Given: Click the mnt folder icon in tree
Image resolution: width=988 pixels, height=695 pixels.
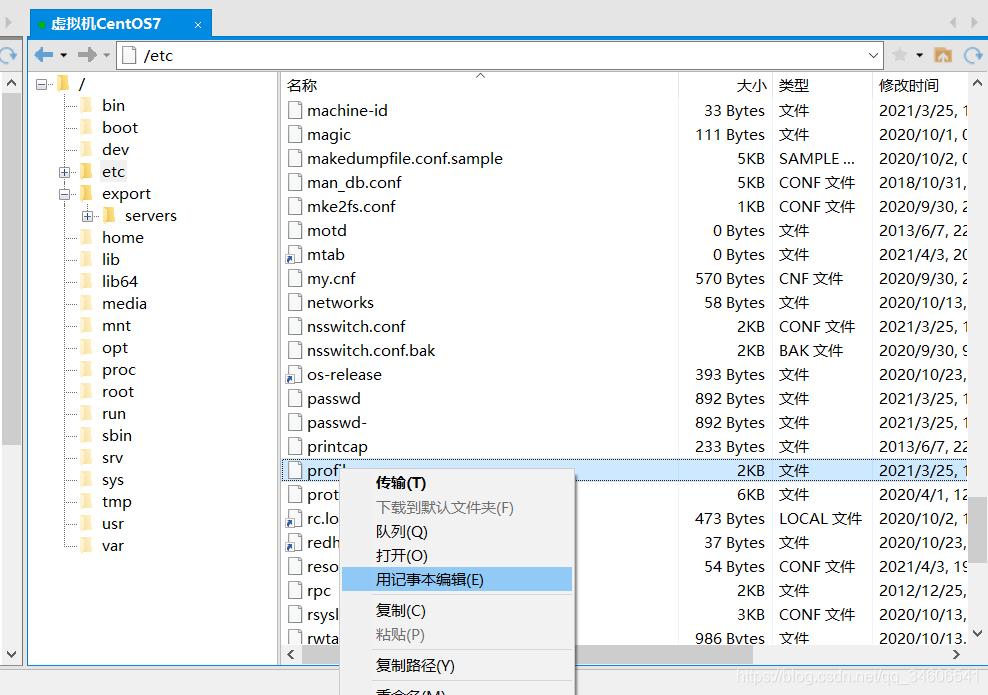Looking at the screenshot, I should click(87, 326).
